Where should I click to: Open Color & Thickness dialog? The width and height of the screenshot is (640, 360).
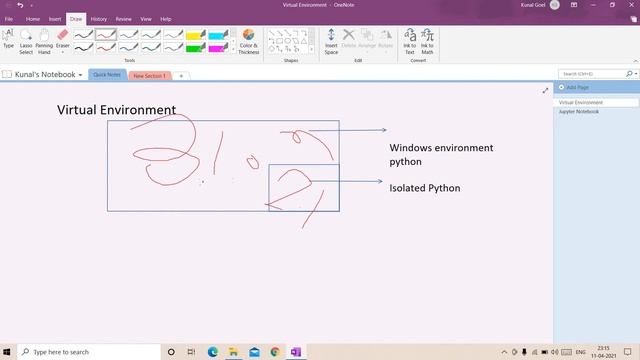tap(249, 42)
